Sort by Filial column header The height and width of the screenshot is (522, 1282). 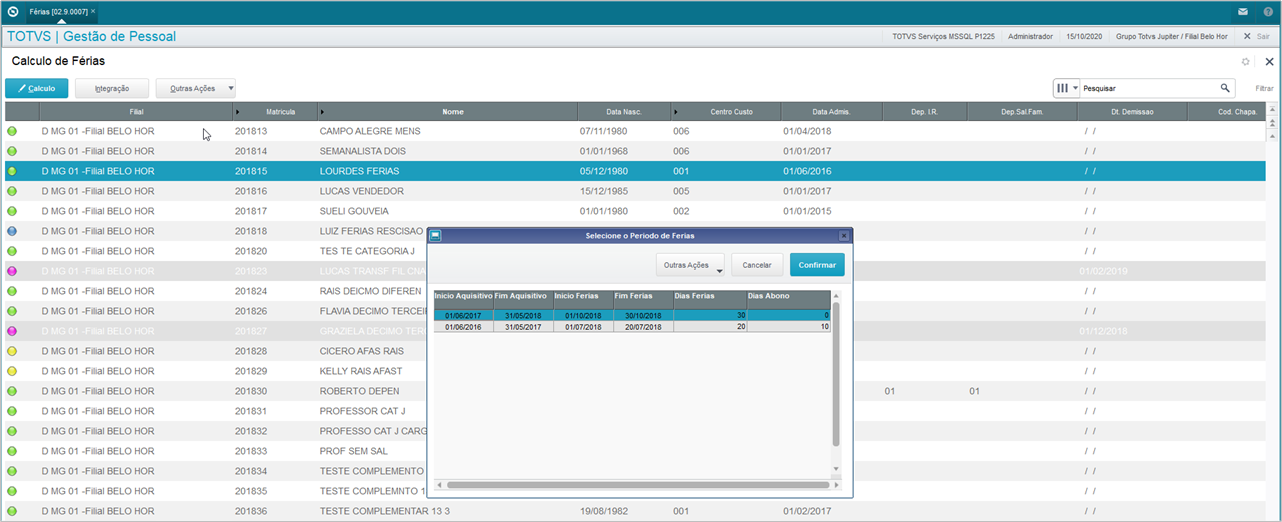137,112
